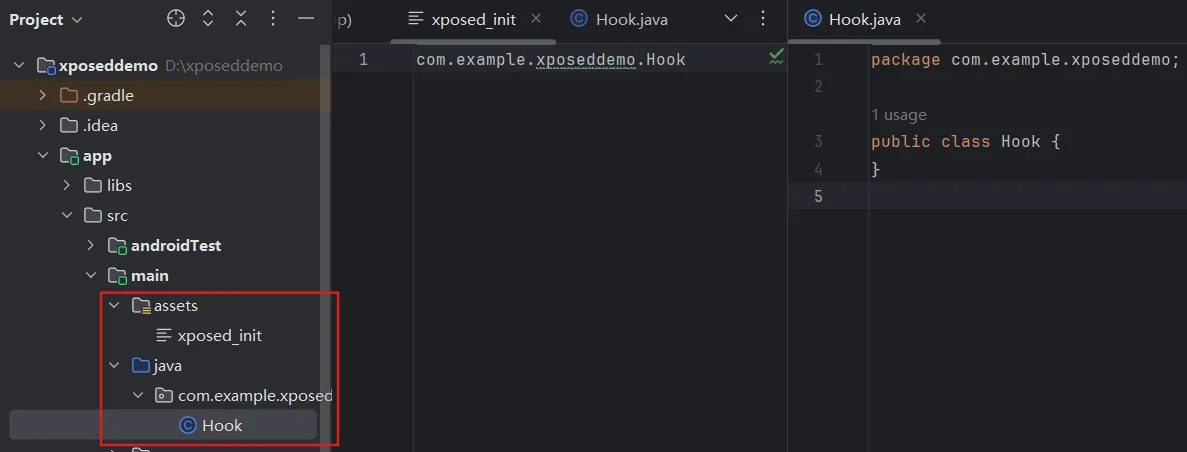Hide the Project tool window
Viewport: 1187px width, 452px height.
pos(306,19)
